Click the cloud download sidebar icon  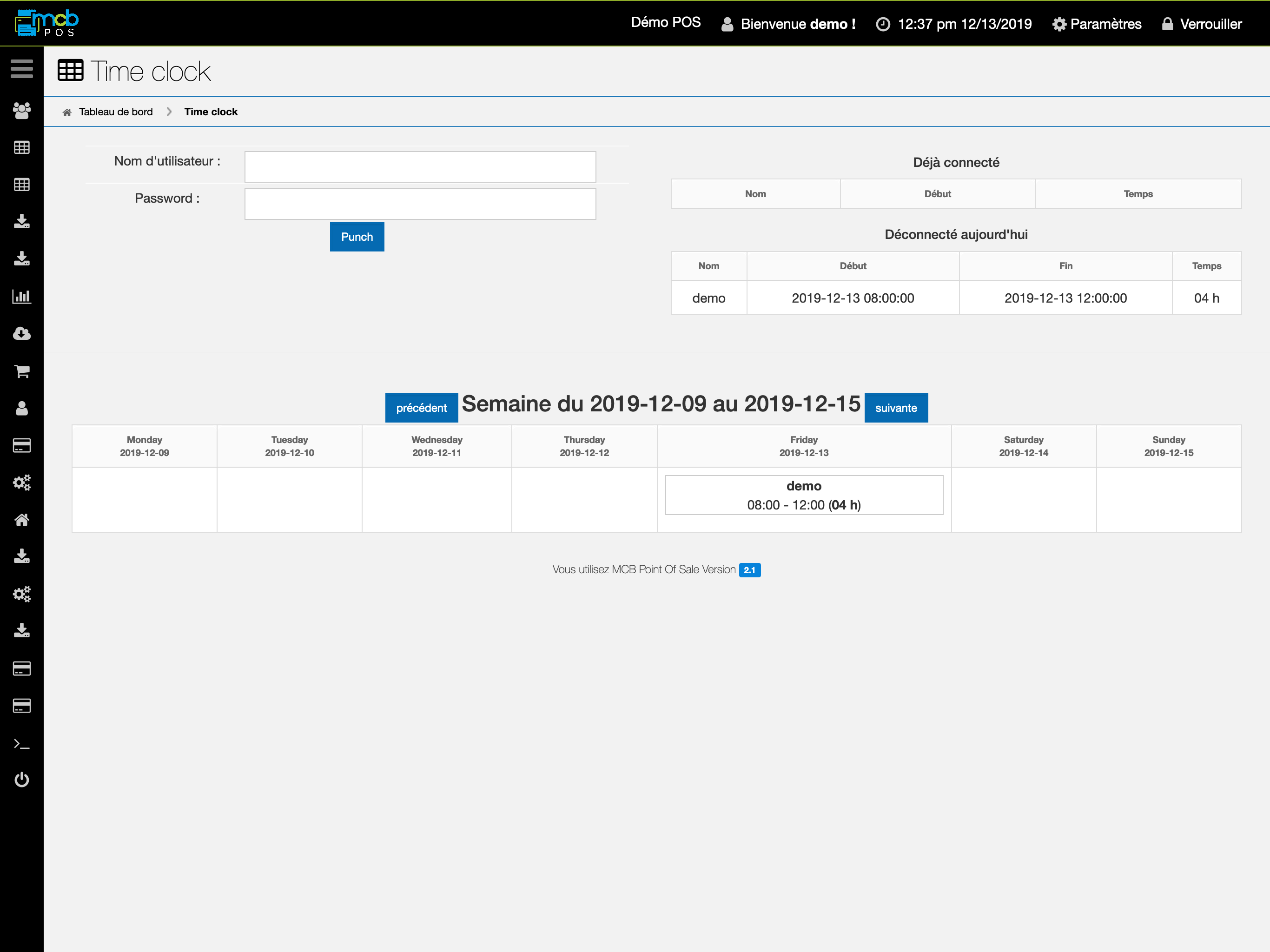coord(22,334)
